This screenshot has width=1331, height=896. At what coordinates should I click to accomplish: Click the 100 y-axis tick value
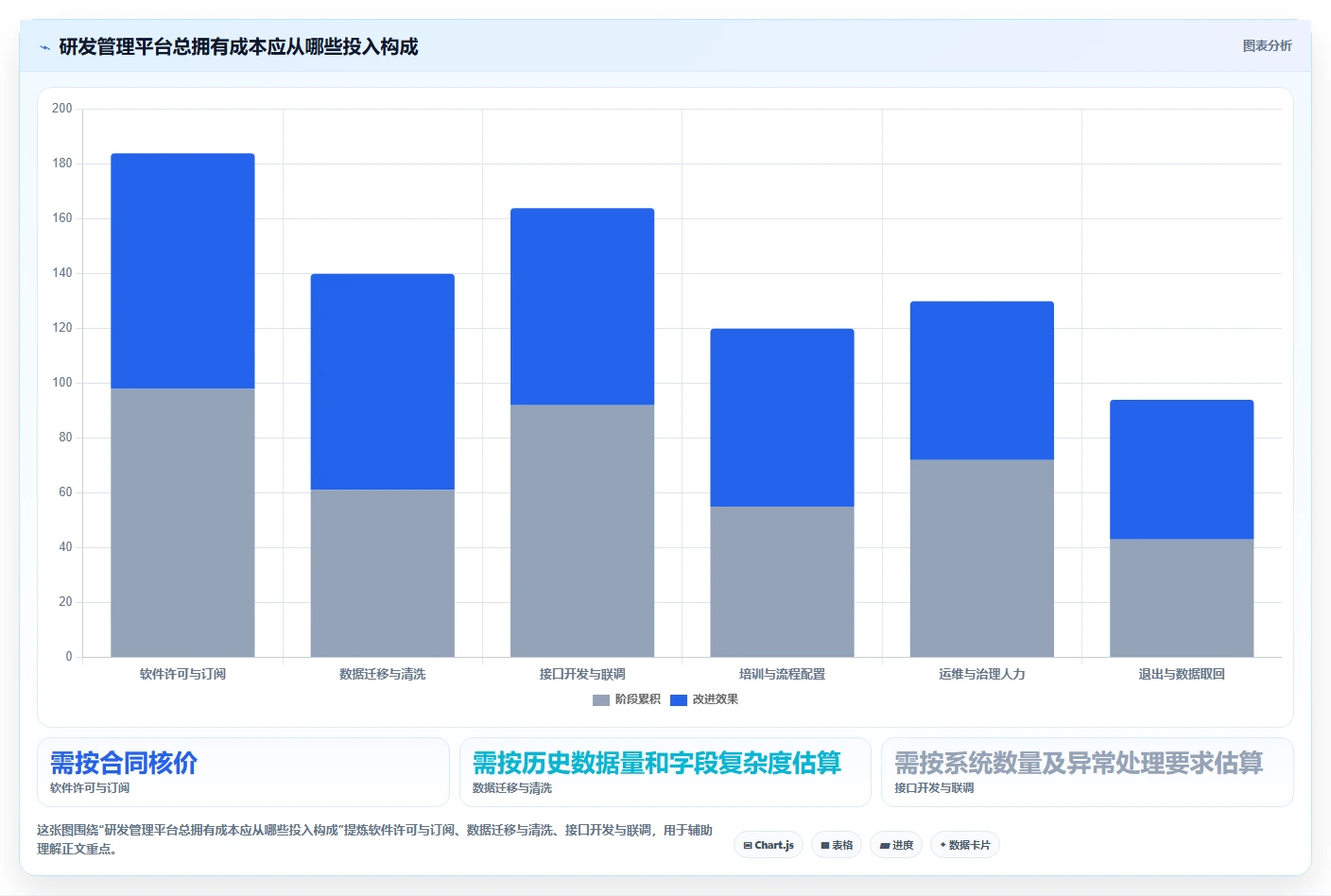point(62,382)
